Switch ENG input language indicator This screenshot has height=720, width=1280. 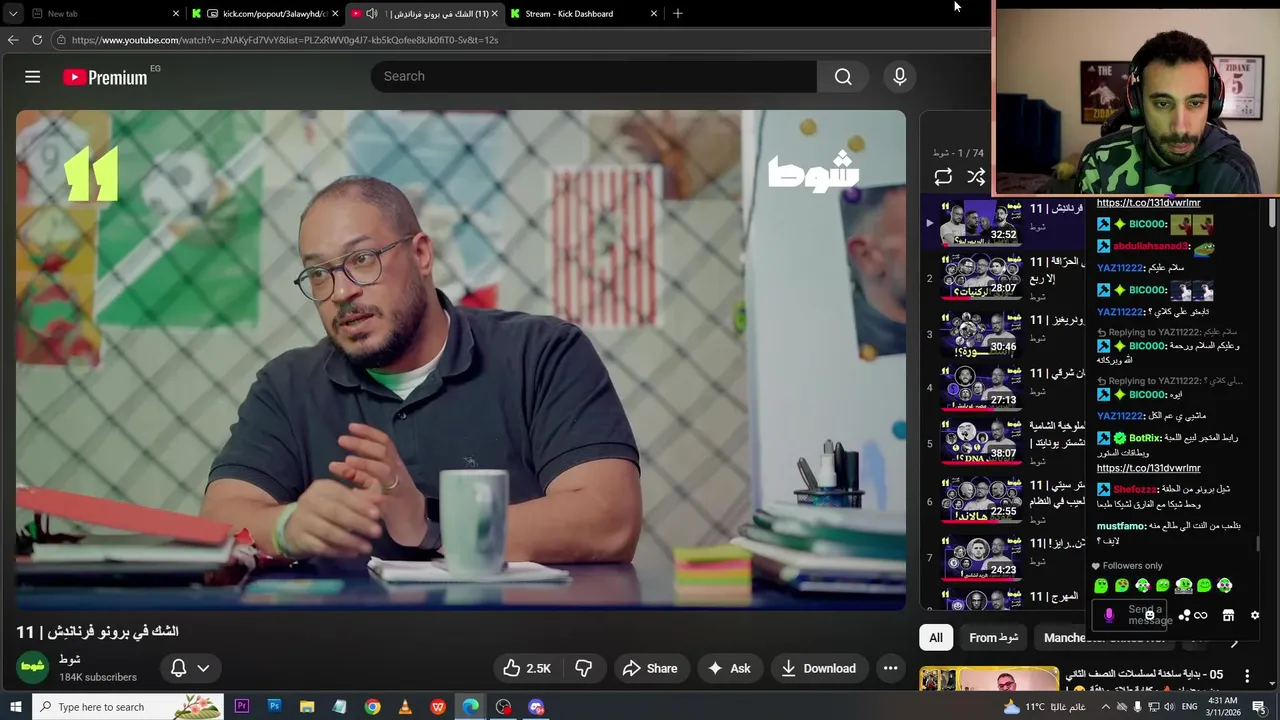pos(1189,707)
